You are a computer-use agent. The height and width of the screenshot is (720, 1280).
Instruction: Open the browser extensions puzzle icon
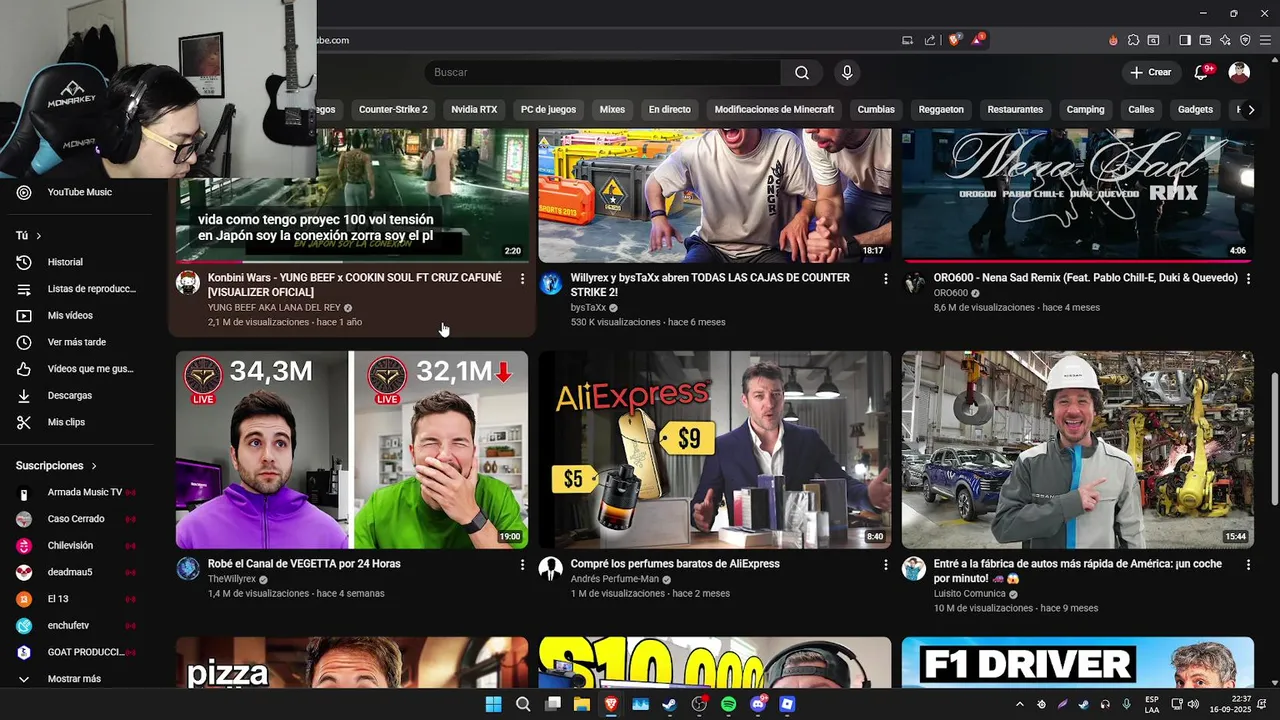(x=1133, y=40)
